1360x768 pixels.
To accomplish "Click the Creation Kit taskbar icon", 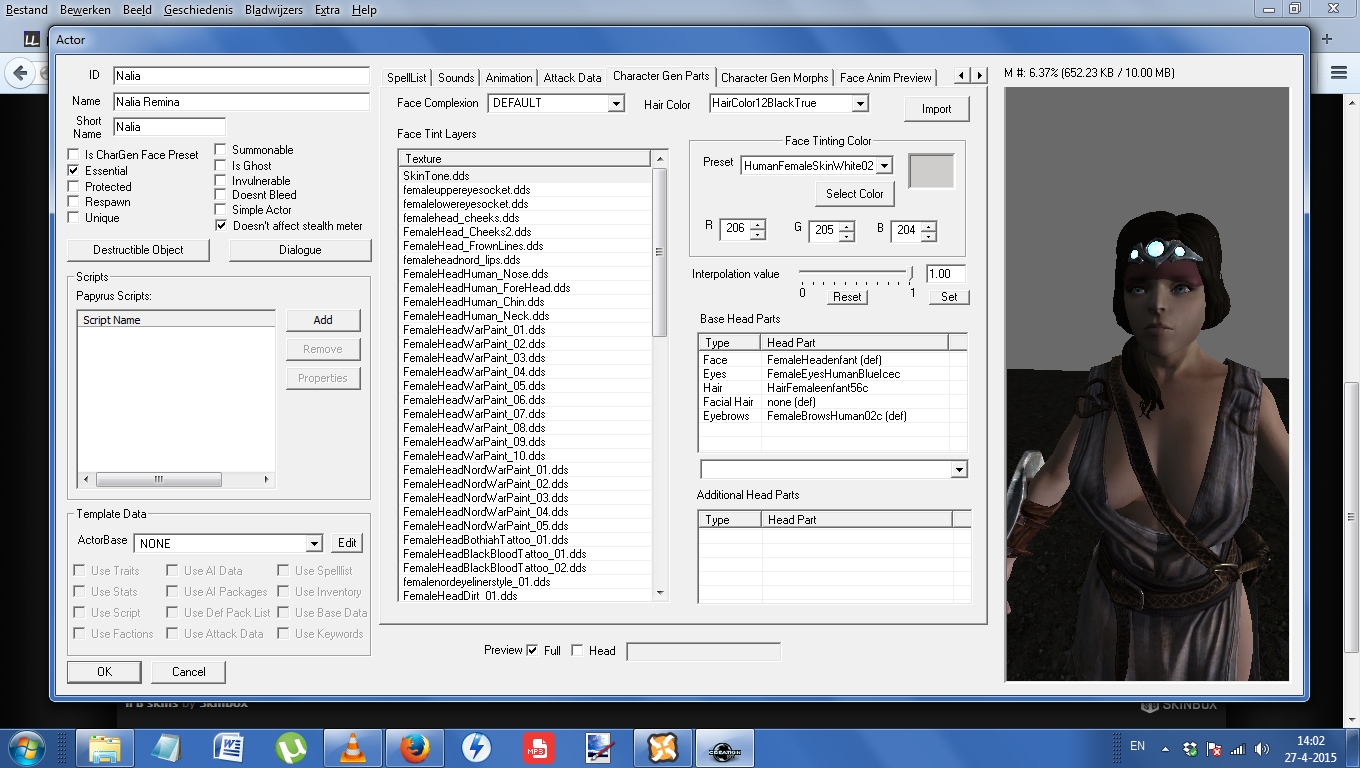I will 722,747.
